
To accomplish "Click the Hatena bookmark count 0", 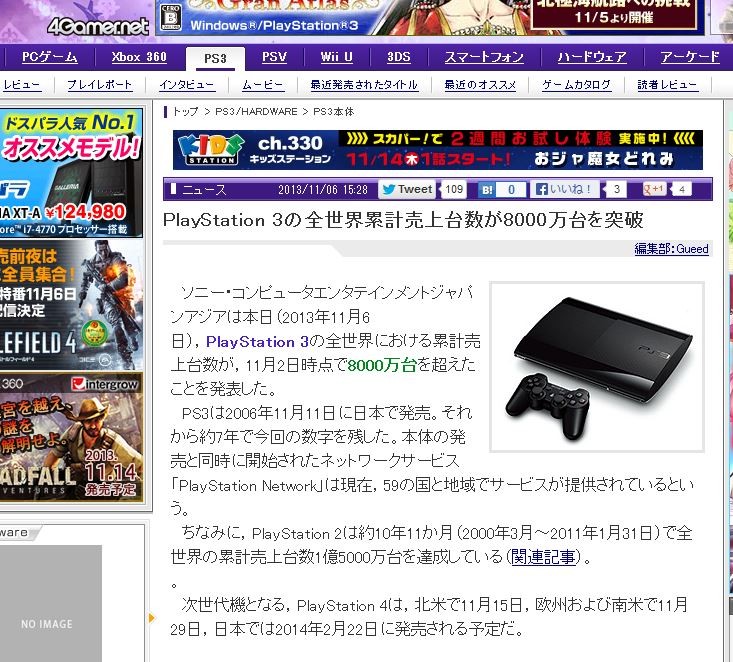I will [x=511, y=190].
